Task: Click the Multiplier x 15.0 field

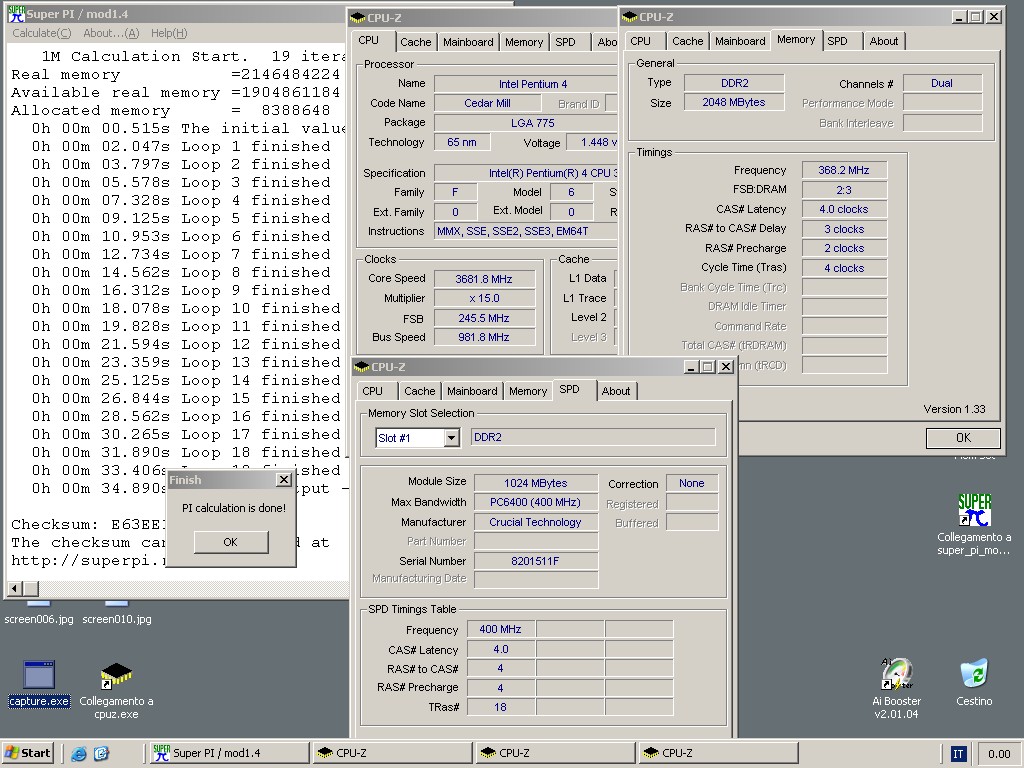Action: pos(484,298)
